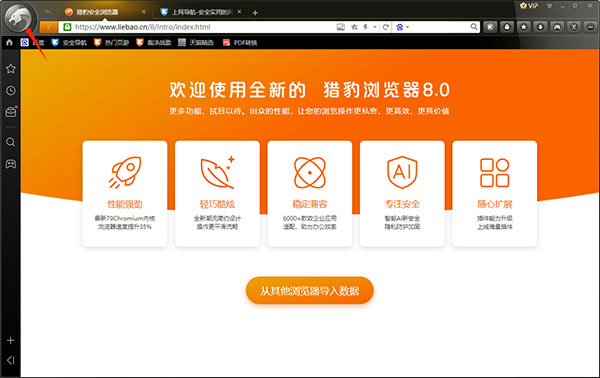Viewport: 600px width, 378px height.
Task: Click the four-squares 随心扩展 card
Action: click(495, 194)
